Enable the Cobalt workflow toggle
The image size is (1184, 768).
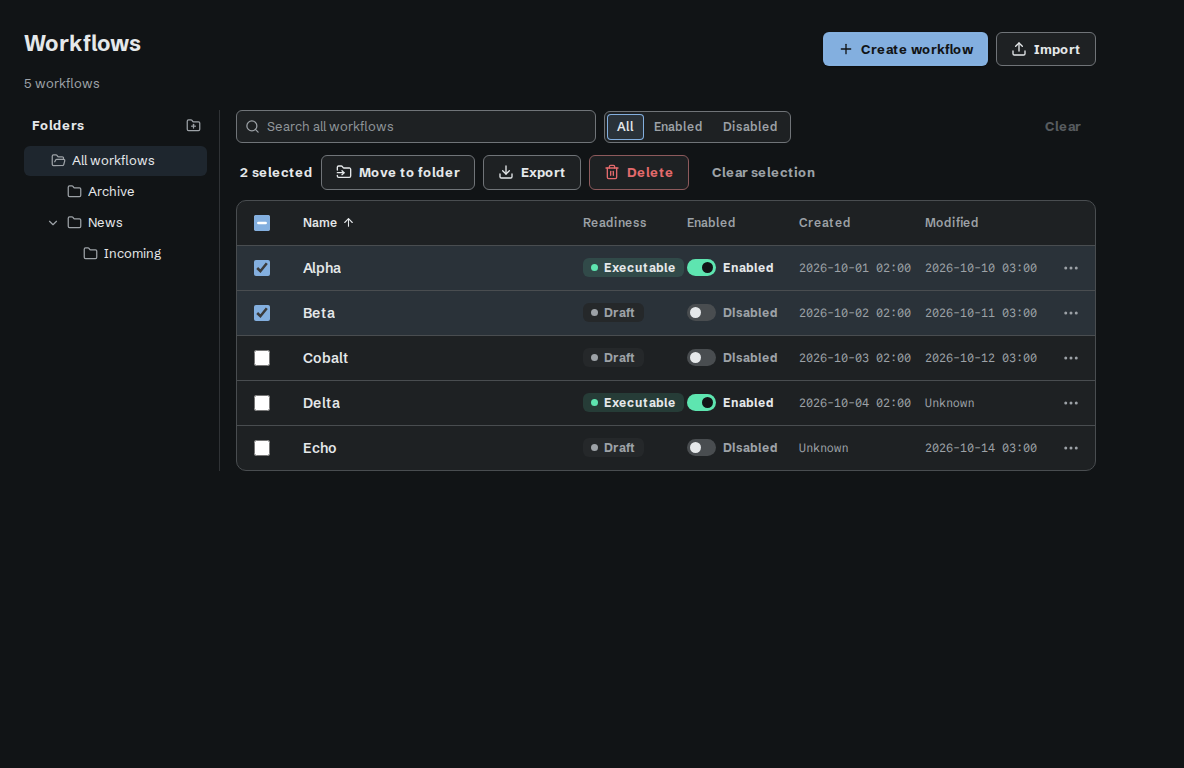[701, 357]
